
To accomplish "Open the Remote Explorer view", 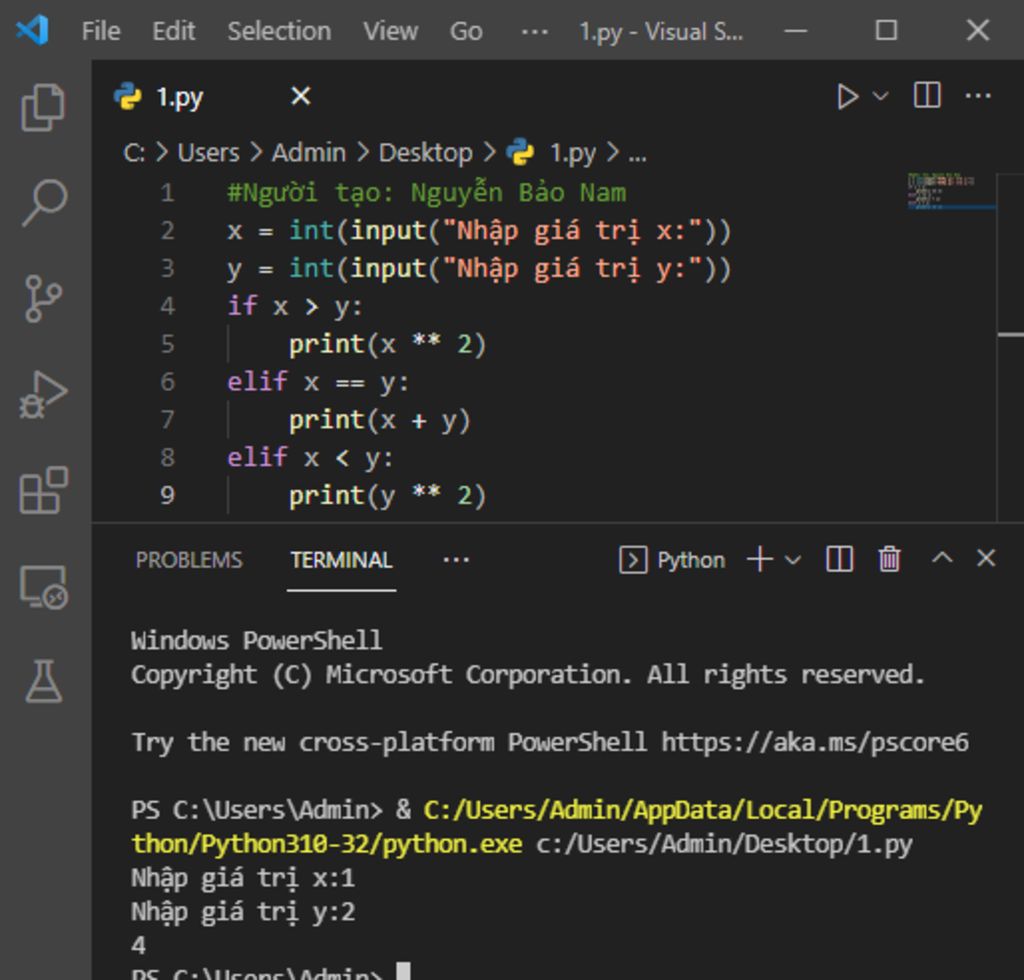I will pyautogui.click(x=43, y=586).
